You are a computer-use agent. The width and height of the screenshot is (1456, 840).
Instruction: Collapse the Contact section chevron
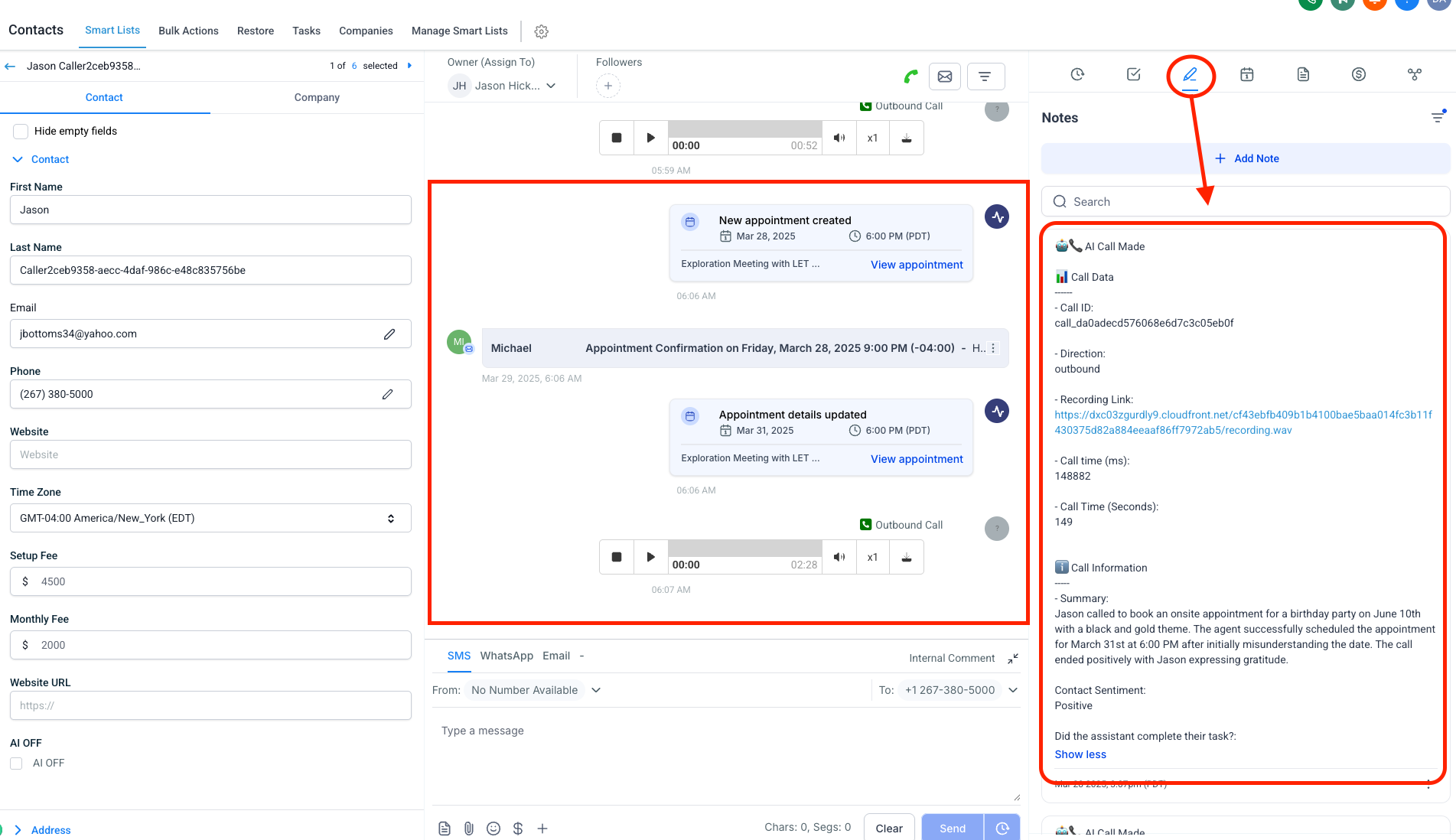[18, 160]
